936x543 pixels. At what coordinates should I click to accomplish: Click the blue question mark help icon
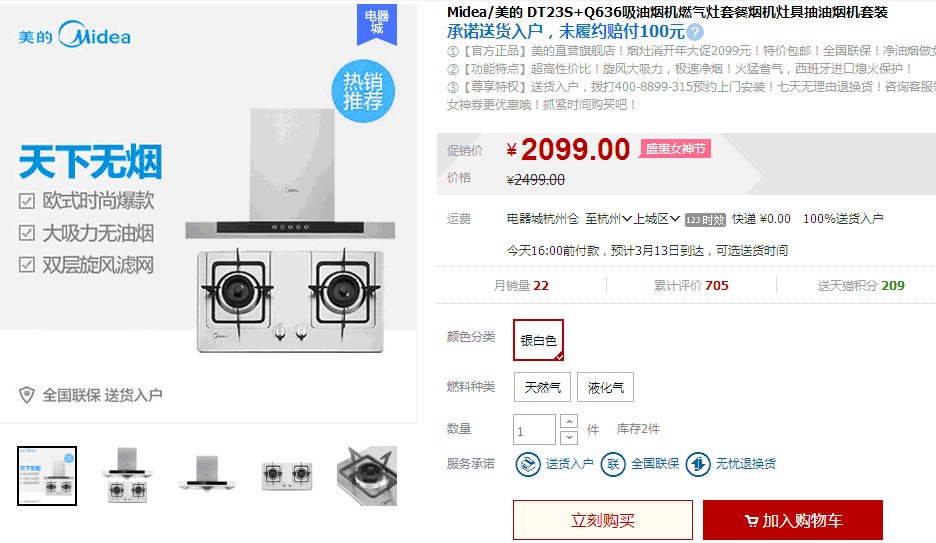click(x=695, y=32)
